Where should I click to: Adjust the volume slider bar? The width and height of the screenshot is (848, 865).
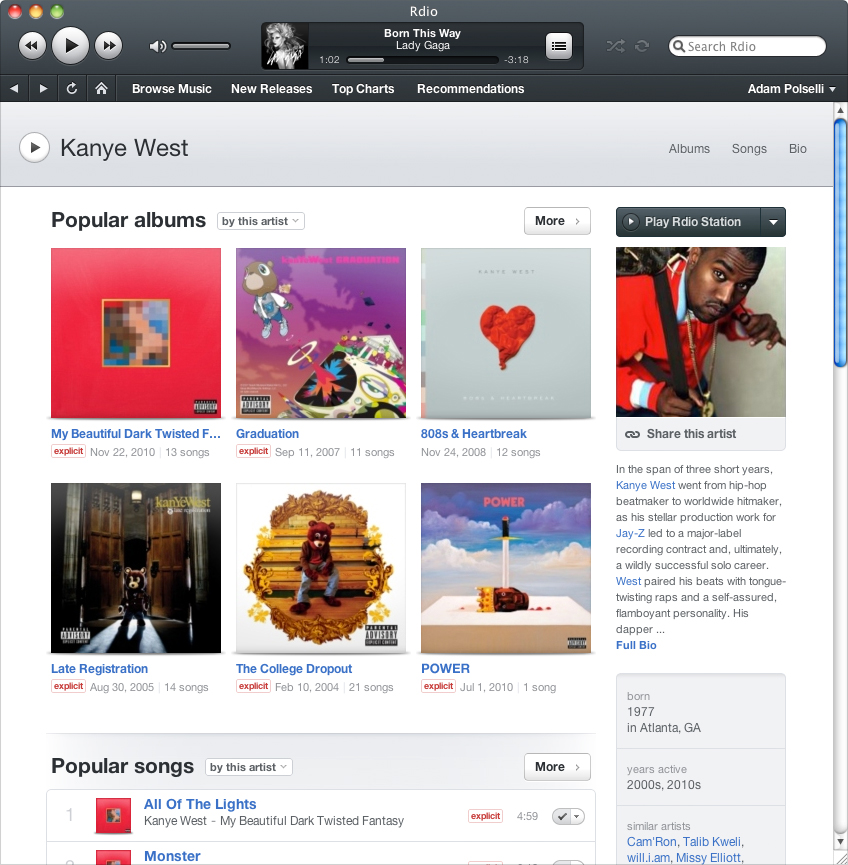[201, 46]
